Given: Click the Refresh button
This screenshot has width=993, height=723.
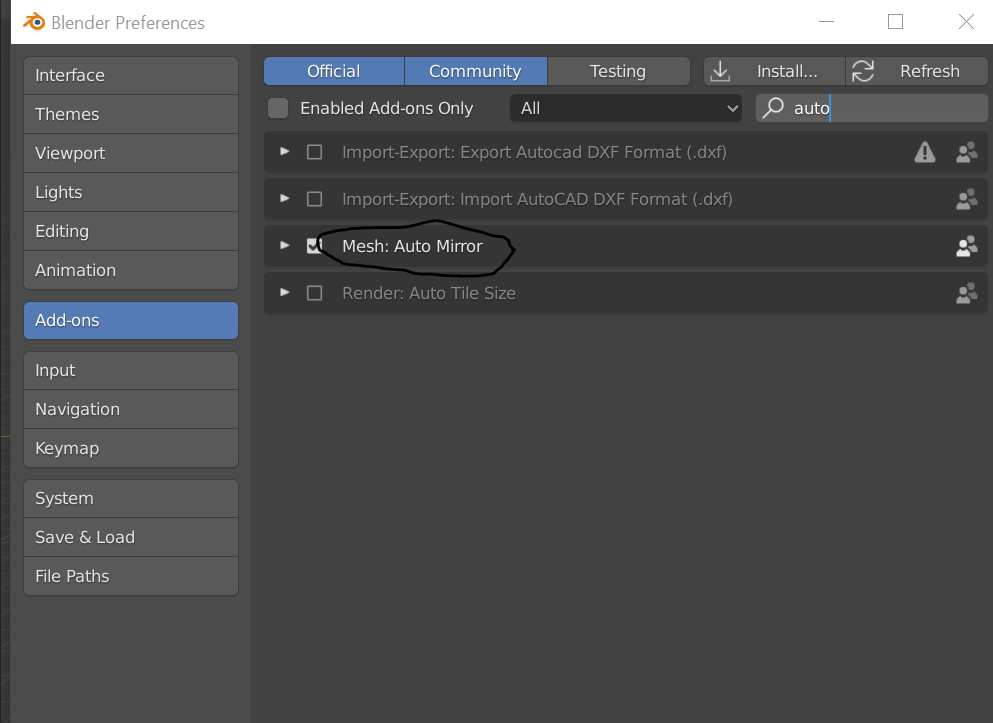Looking at the screenshot, I should tap(916, 71).
